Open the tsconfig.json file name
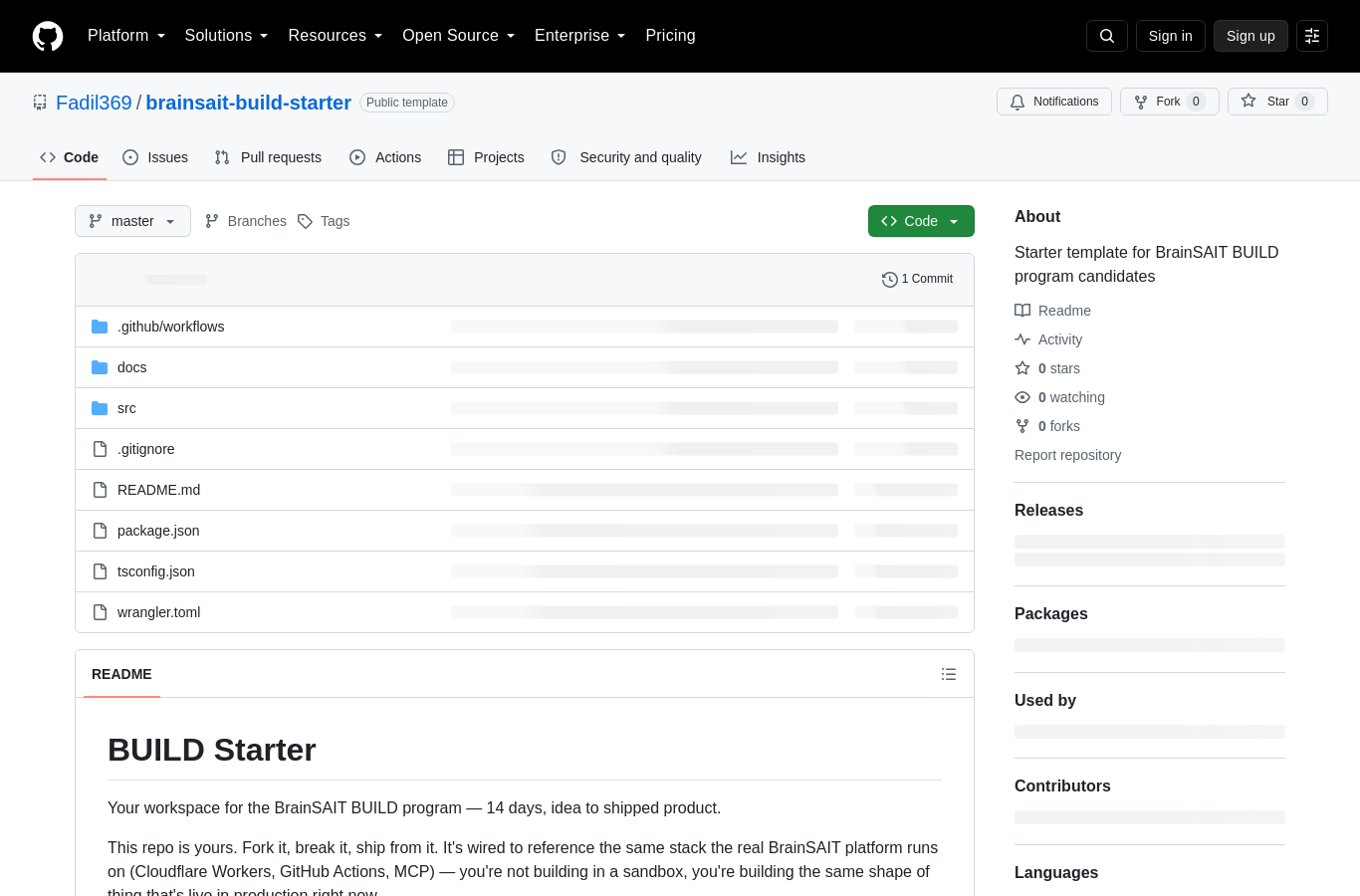Viewport: 1360px width, 896px height. pyautogui.click(x=155, y=571)
